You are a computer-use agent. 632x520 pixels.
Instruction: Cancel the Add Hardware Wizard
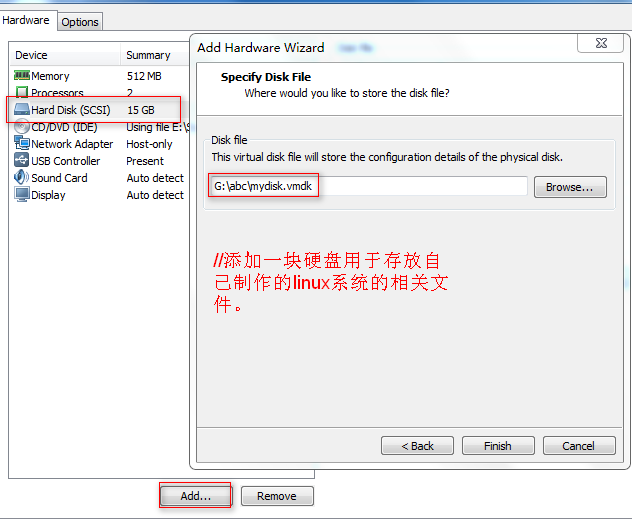pos(579,446)
